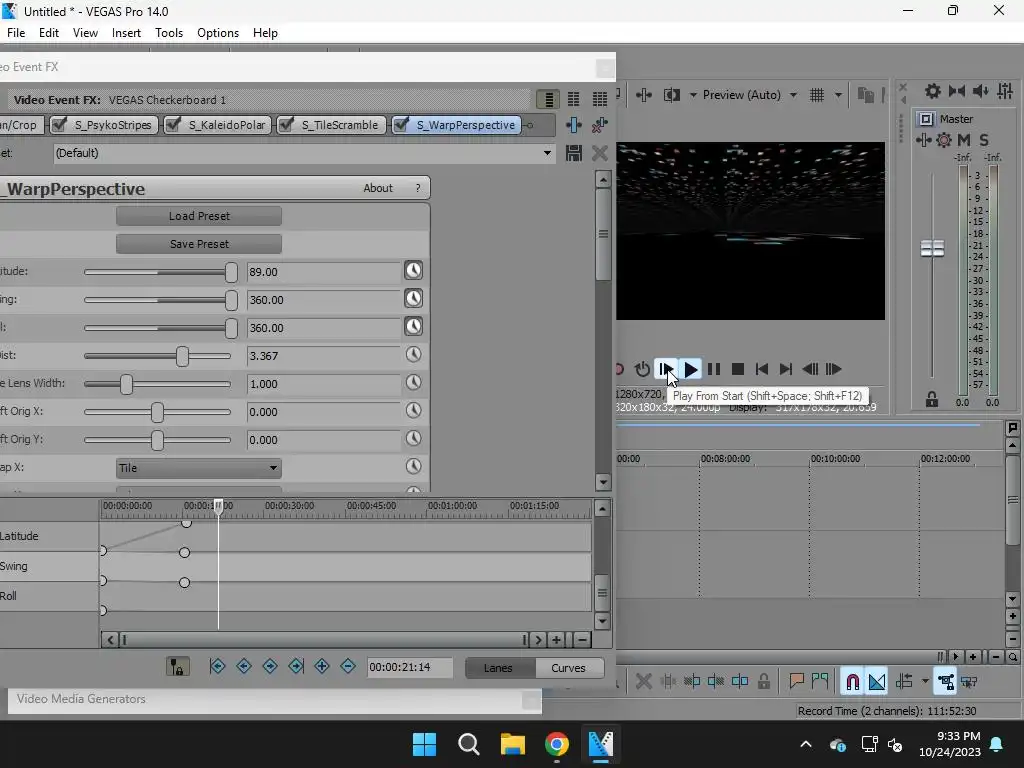Enable animation for Shift Orig X
The width and height of the screenshot is (1024, 768).
pyautogui.click(x=413, y=411)
